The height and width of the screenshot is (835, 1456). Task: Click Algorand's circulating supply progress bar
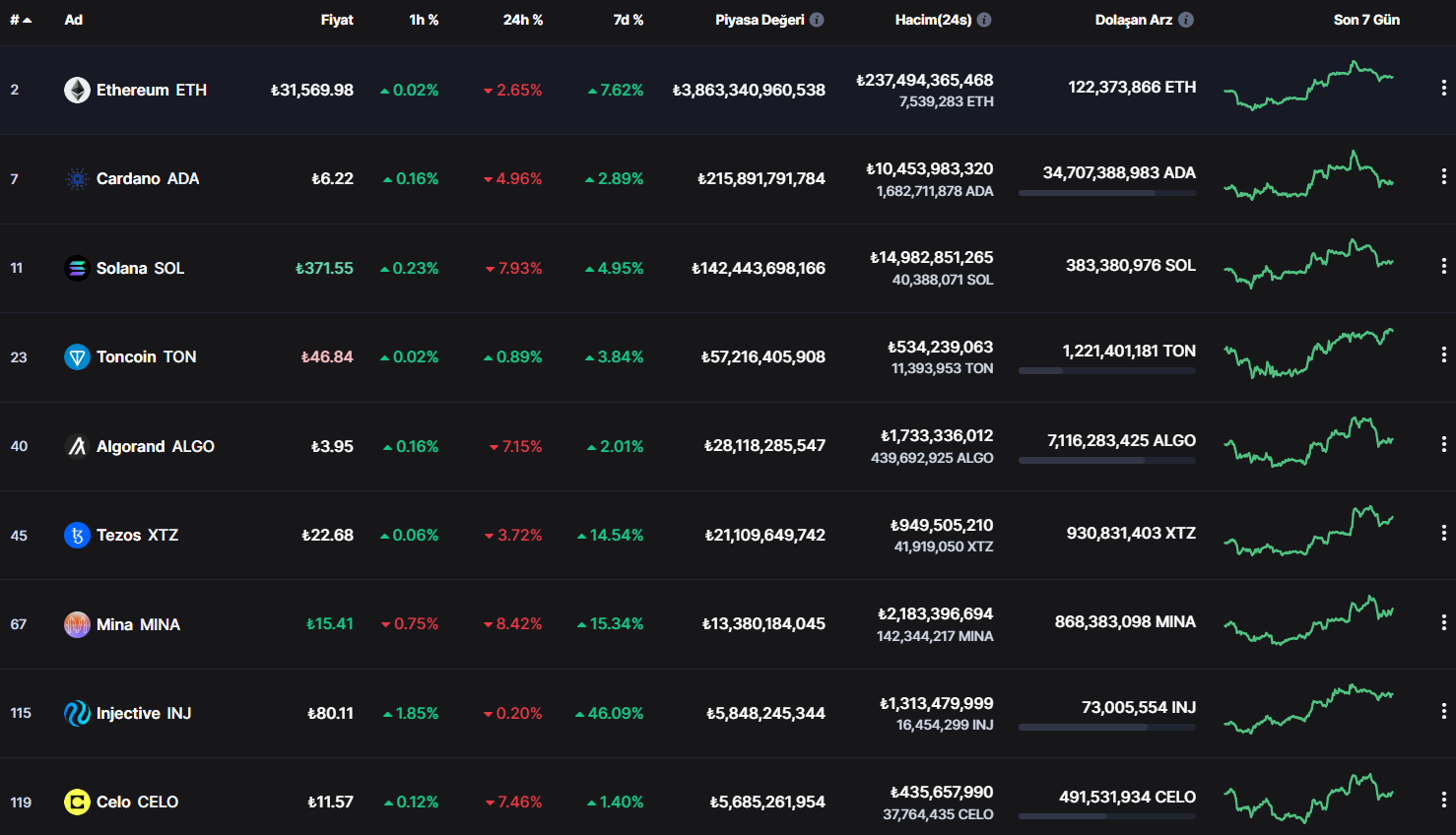1107,461
